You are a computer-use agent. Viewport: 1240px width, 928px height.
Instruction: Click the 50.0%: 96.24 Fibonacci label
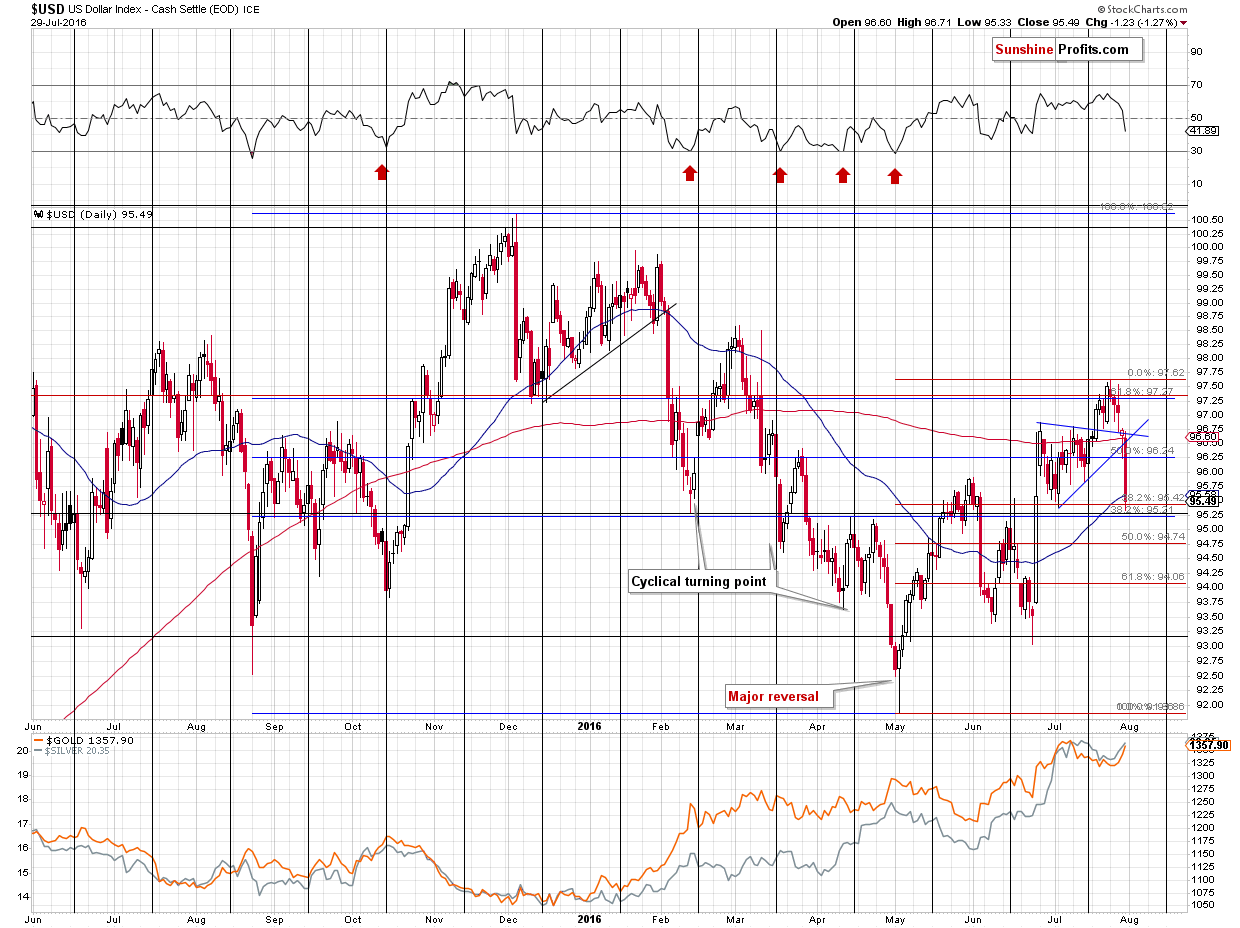(x=1143, y=451)
